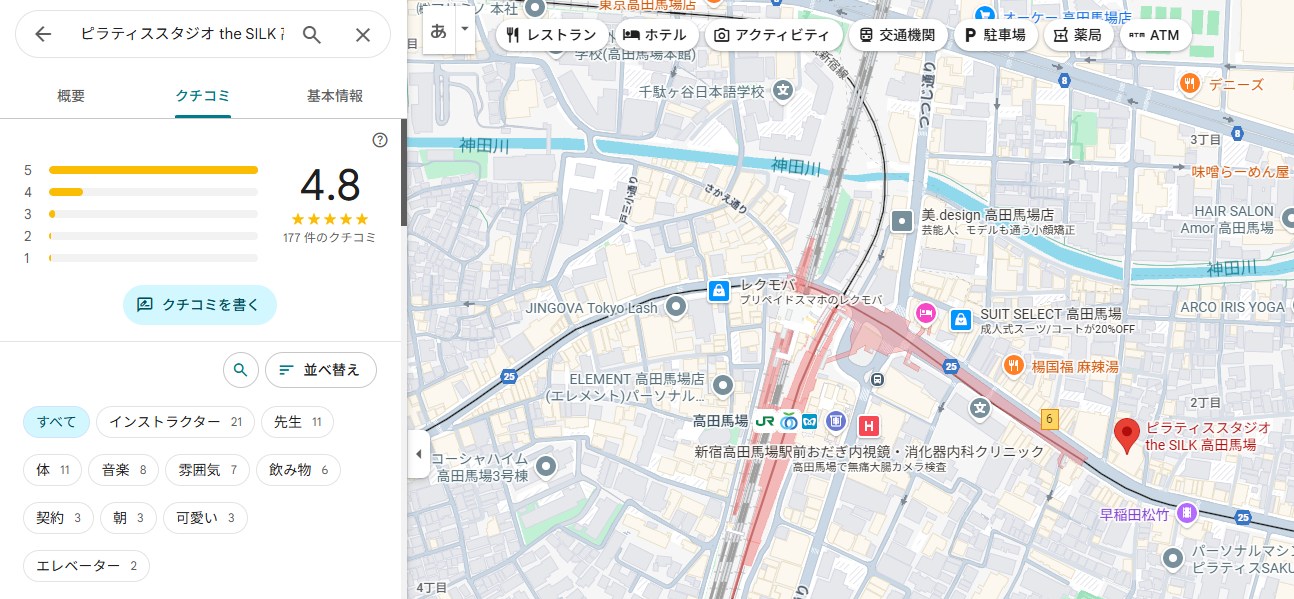Expand the input language あ dropdown arrow
Viewport: 1294px width, 599px height.
click(x=464, y=30)
